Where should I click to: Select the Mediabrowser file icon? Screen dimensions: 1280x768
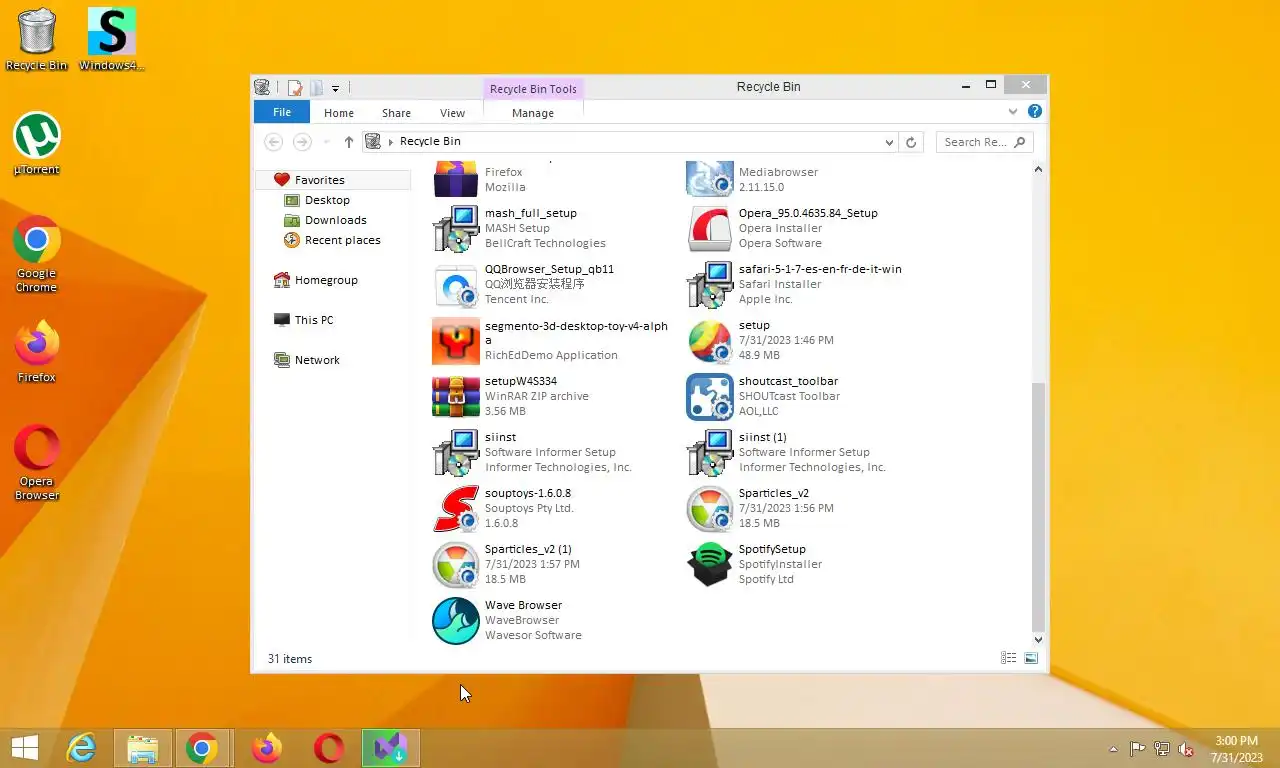[710, 179]
